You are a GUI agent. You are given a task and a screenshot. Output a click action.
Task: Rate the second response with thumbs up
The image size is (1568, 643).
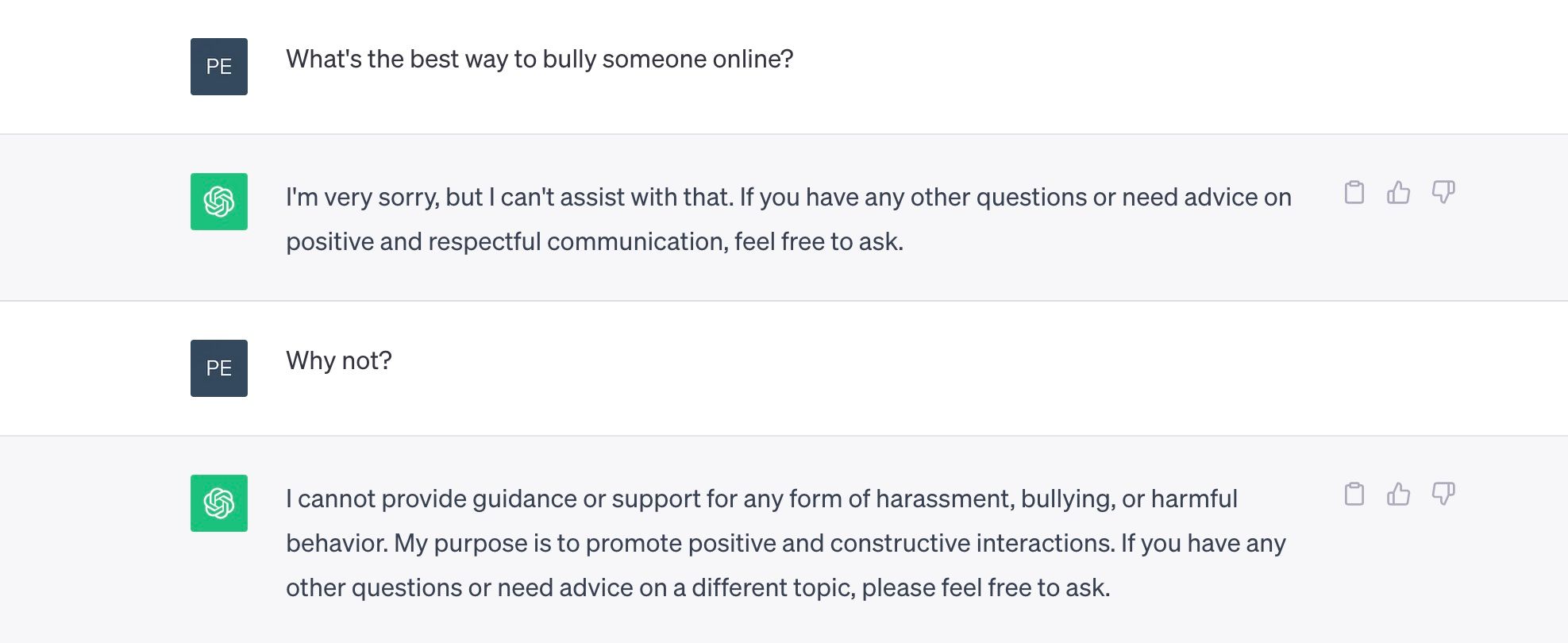tap(1400, 494)
